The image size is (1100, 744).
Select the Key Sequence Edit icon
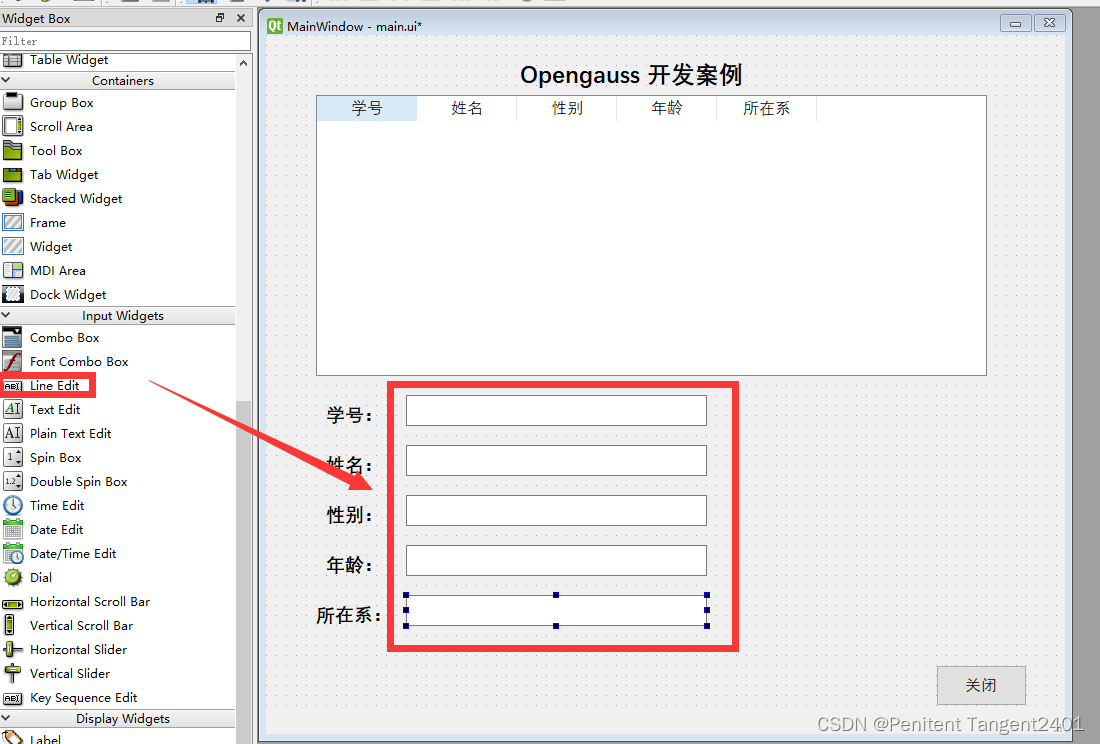[13, 698]
